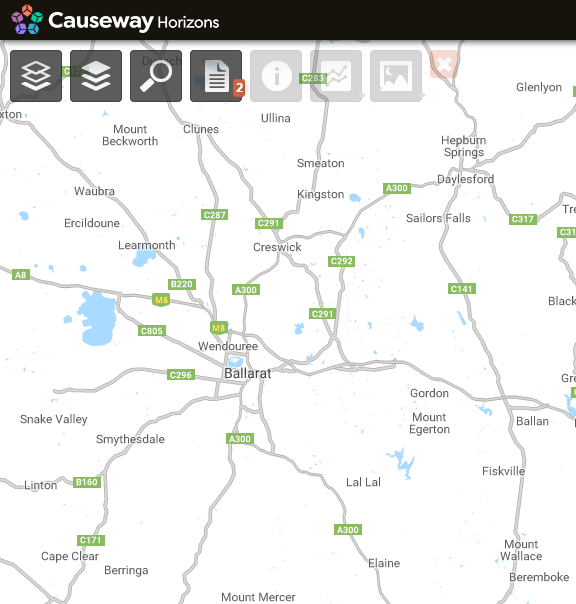This screenshot has height=604, width=576.
Task: Click the C283 road shield
Action: [313, 78]
